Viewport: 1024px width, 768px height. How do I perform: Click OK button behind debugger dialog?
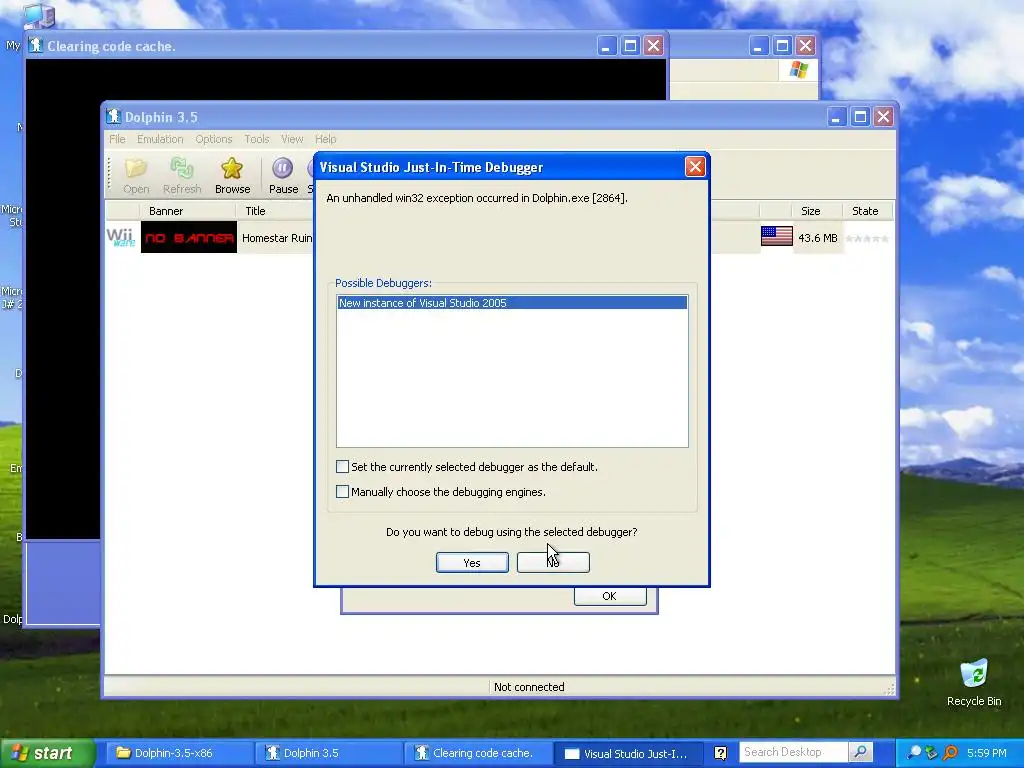click(610, 596)
